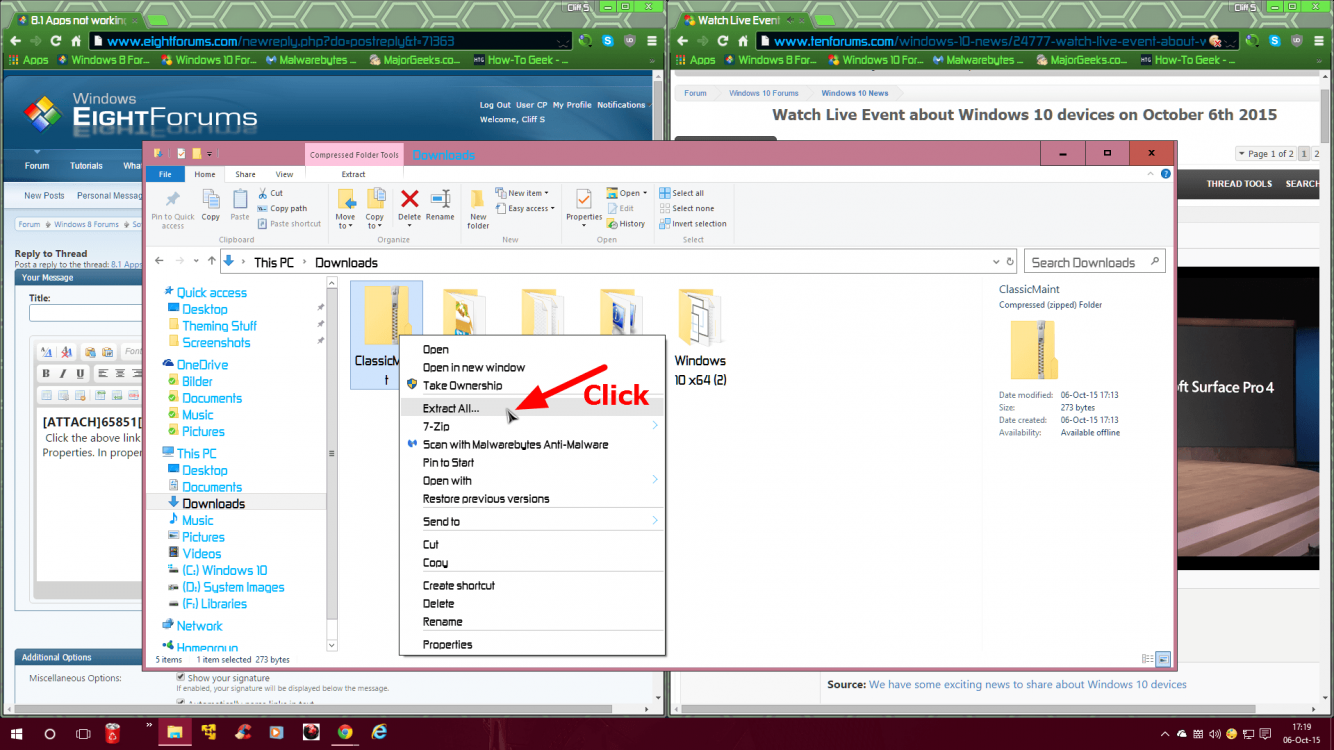Click the refresh icon in address bar
This screenshot has width=1334, height=750.
(1009, 262)
